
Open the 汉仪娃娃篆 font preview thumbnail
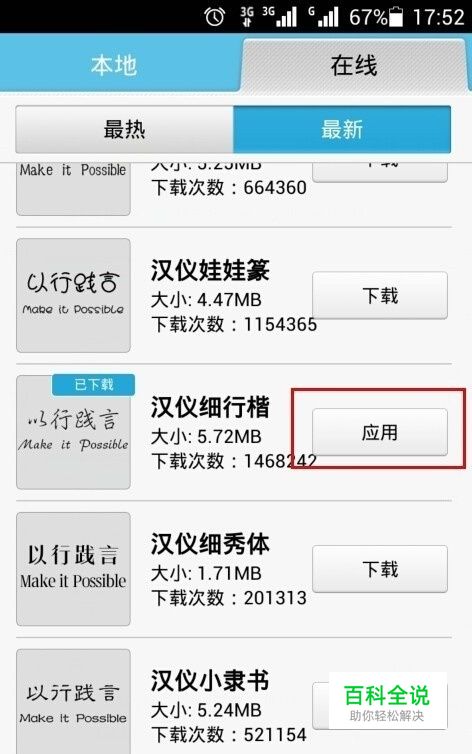(73, 295)
